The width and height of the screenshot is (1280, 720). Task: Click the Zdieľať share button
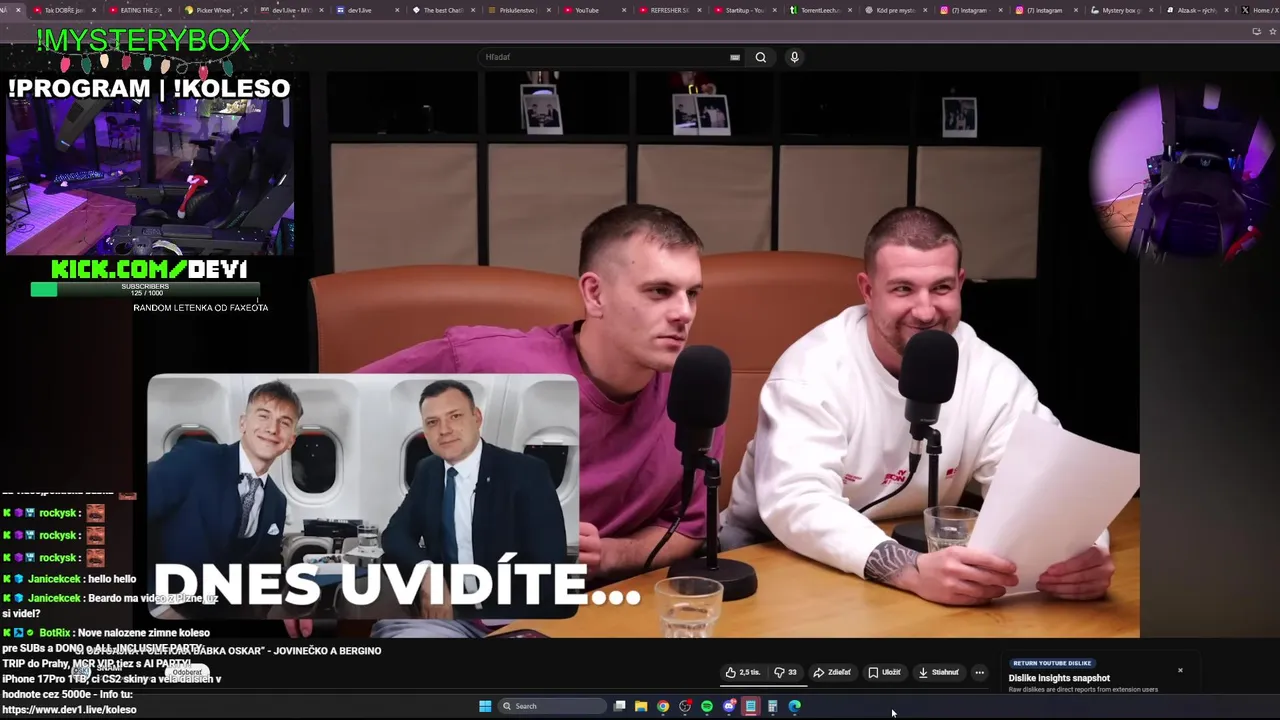point(832,672)
